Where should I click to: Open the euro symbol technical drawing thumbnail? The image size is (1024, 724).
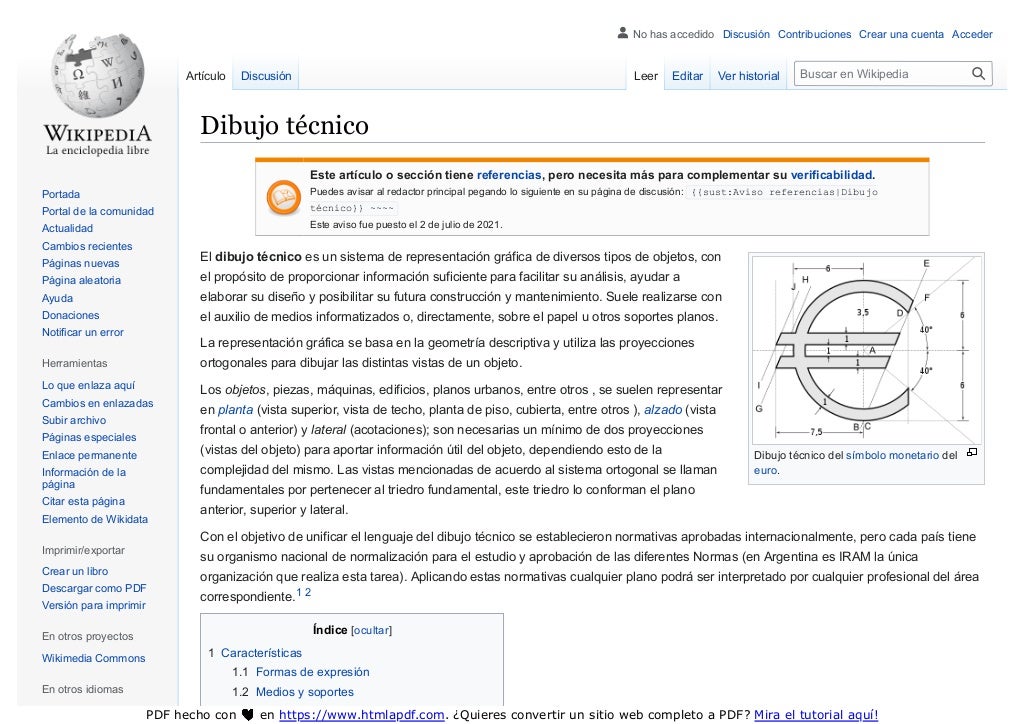point(866,350)
